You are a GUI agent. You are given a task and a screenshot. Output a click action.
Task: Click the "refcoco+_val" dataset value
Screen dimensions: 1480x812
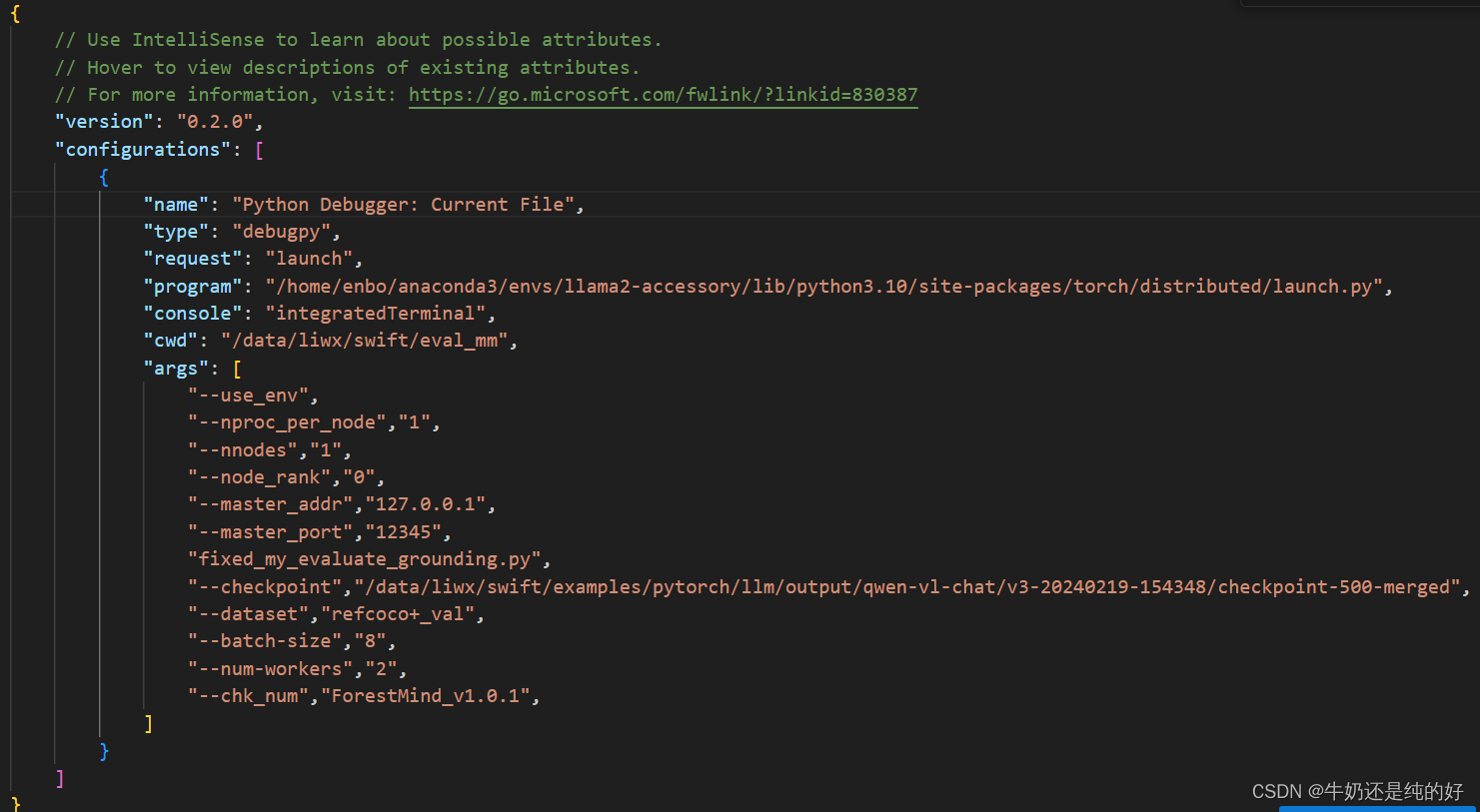click(x=400, y=613)
